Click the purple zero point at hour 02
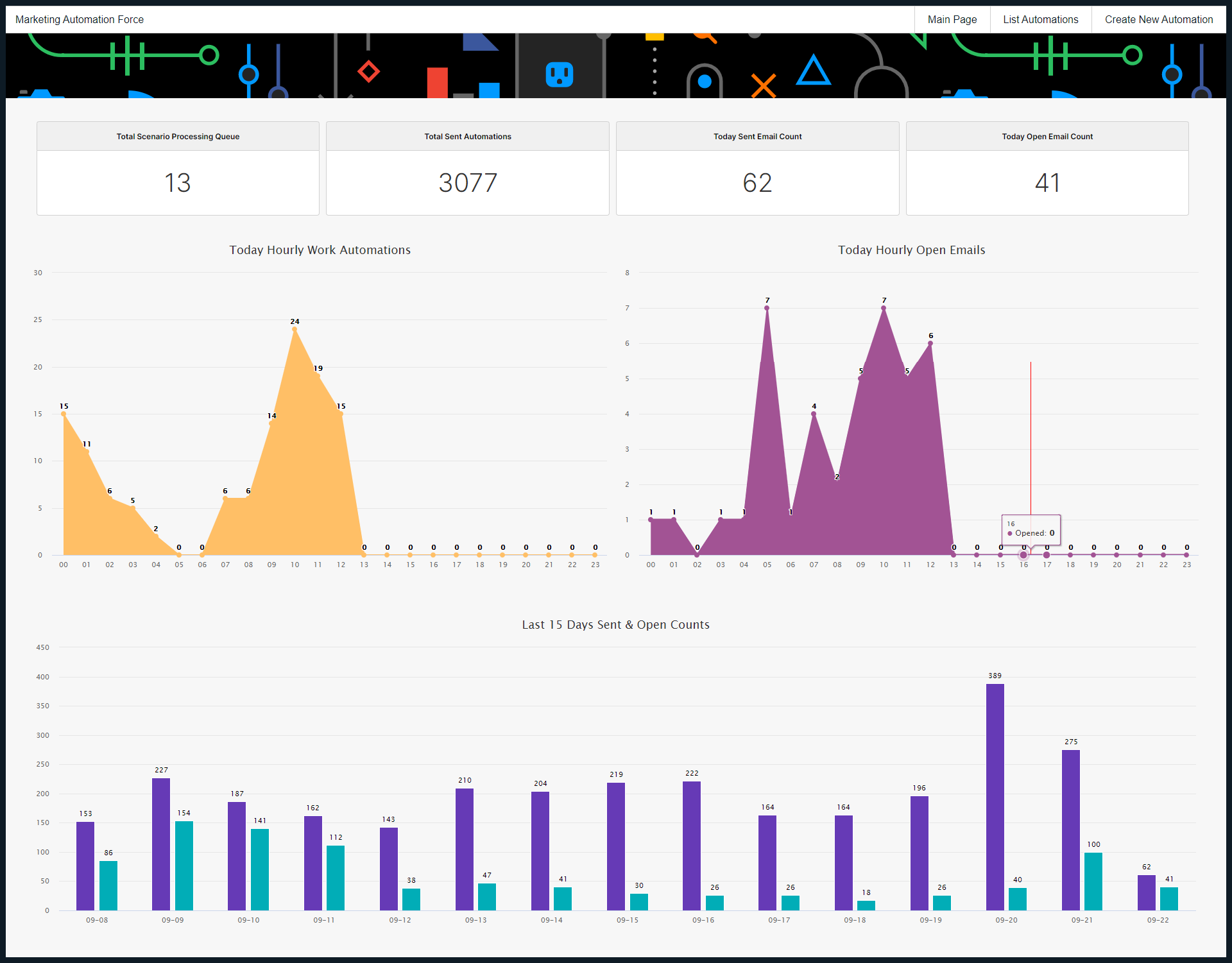The height and width of the screenshot is (963, 1232). pos(697,555)
